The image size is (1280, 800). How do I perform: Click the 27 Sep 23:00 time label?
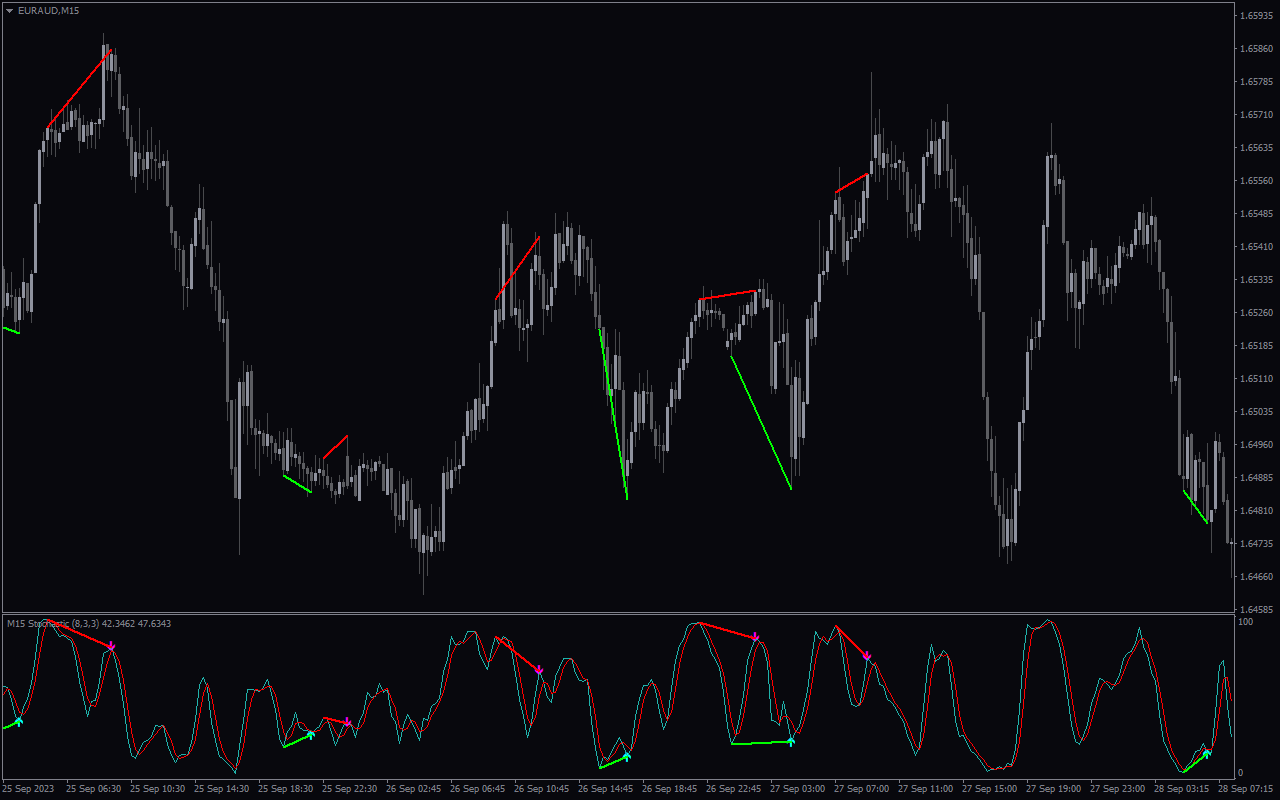[x=1117, y=789]
